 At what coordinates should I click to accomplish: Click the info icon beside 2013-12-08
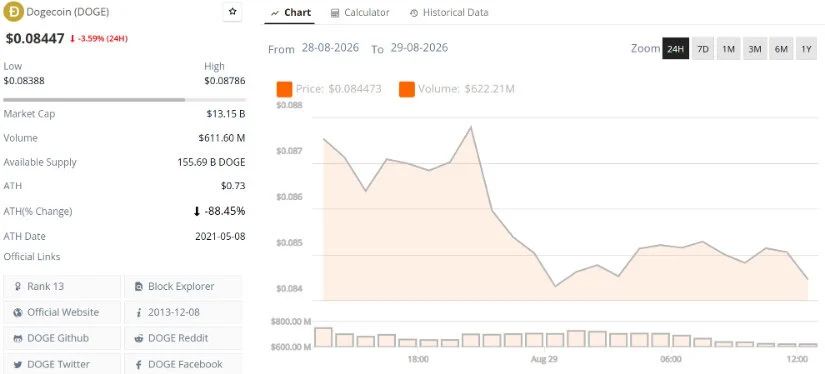pos(139,312)
